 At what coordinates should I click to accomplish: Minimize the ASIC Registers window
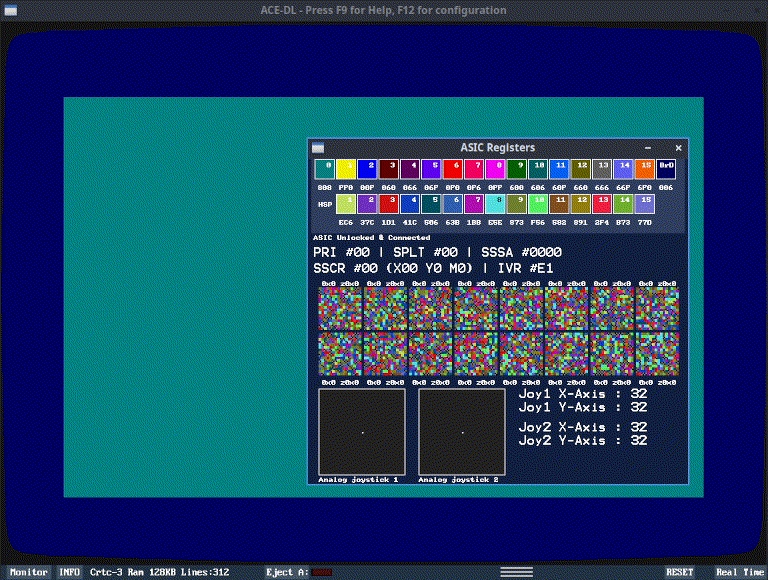tap(648, 148)
